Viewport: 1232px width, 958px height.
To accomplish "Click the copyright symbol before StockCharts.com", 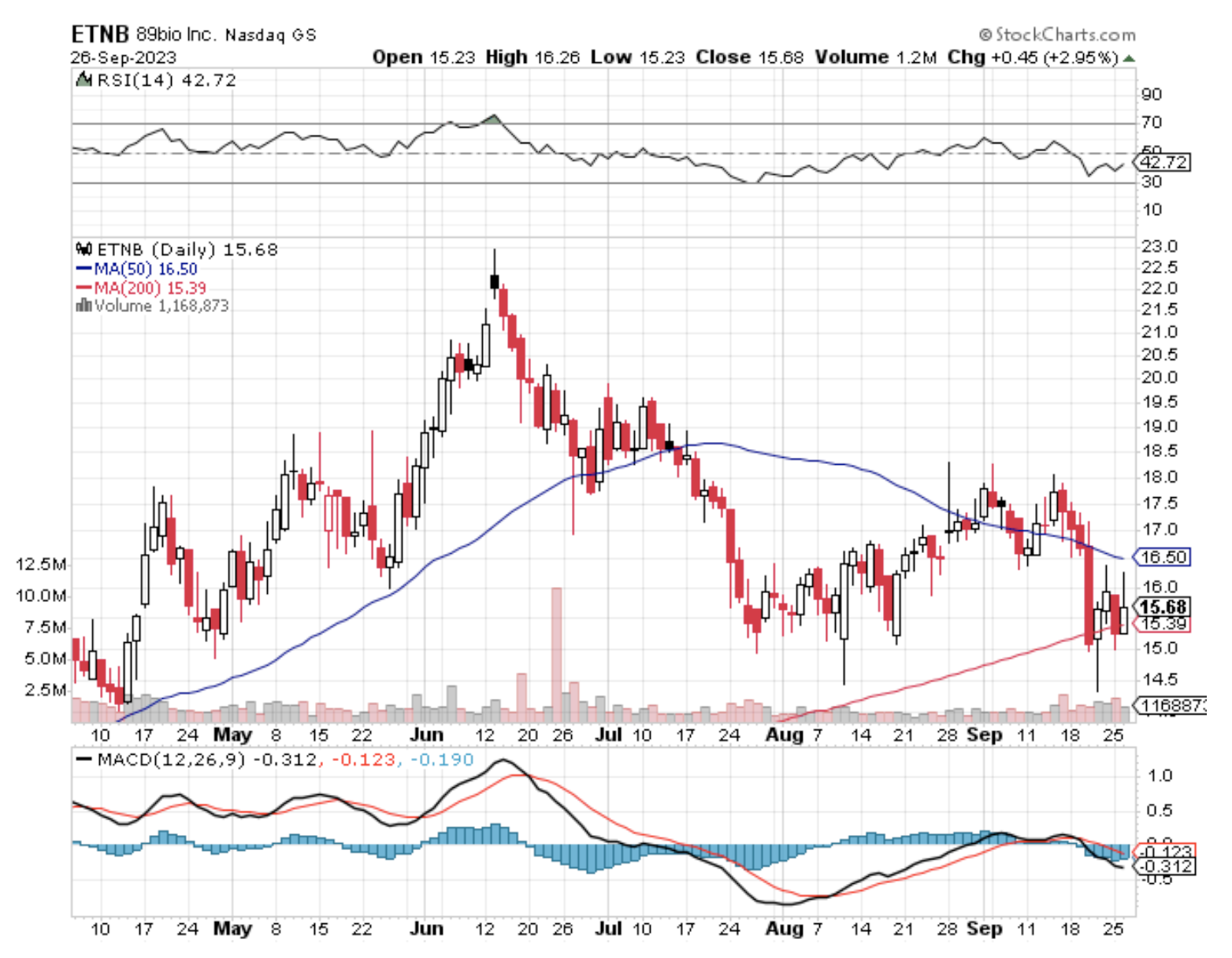I will pyautogui.click(x=985, y=35).
